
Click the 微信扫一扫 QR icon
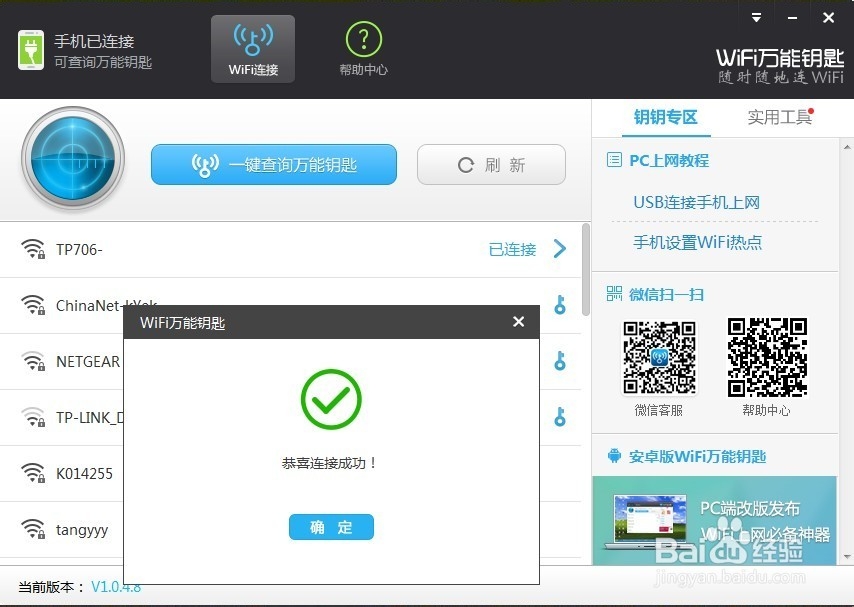(x=614, y=294)
